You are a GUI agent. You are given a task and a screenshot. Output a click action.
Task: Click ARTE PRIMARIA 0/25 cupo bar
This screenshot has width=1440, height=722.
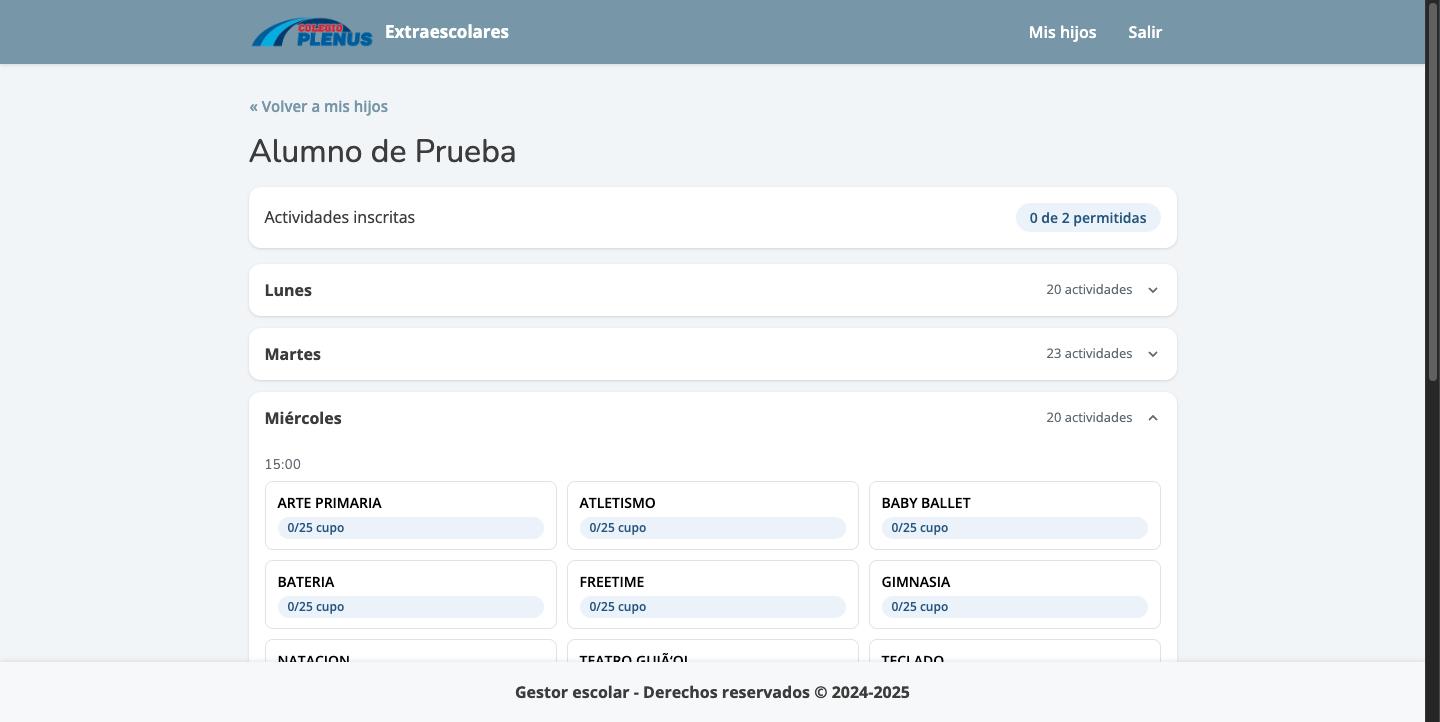[x=411, y=528]
